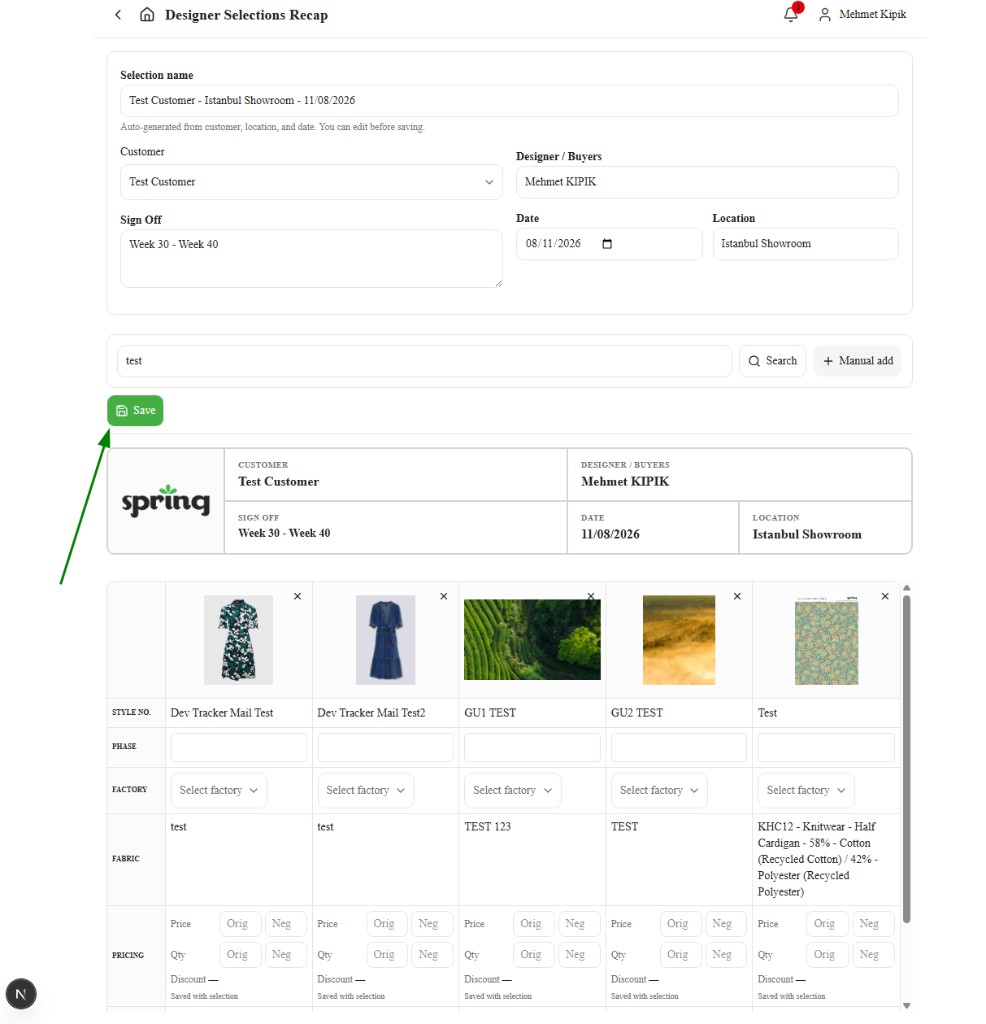Click the round N badge icon

[21, 993]
